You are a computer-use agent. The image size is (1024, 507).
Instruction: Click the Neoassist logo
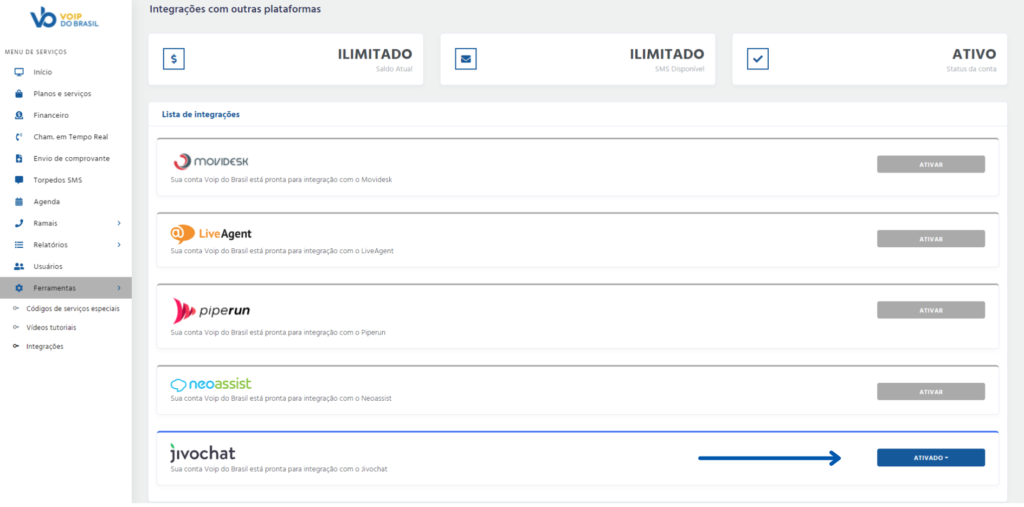(x=211, y=384)
